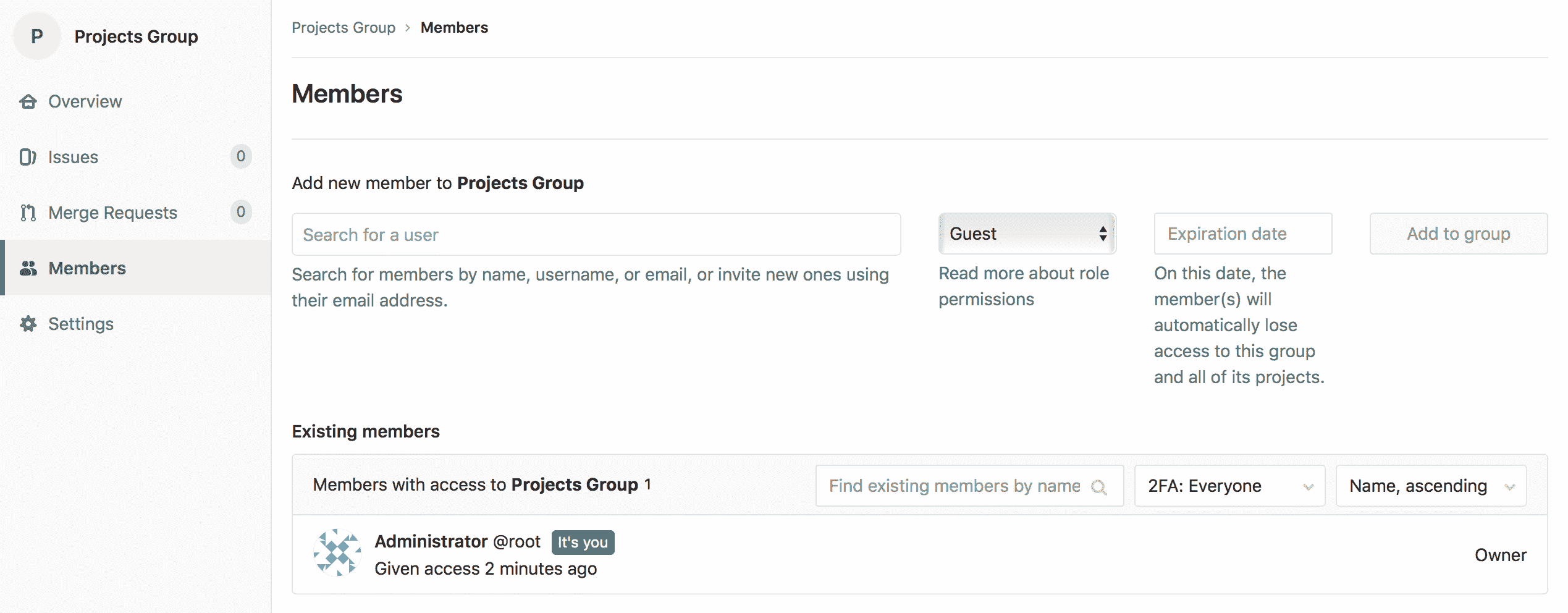Screen dimensions: 1568x613
Task: Open the @root user profile
Action: pyautogui.click(x=516, y=541)
